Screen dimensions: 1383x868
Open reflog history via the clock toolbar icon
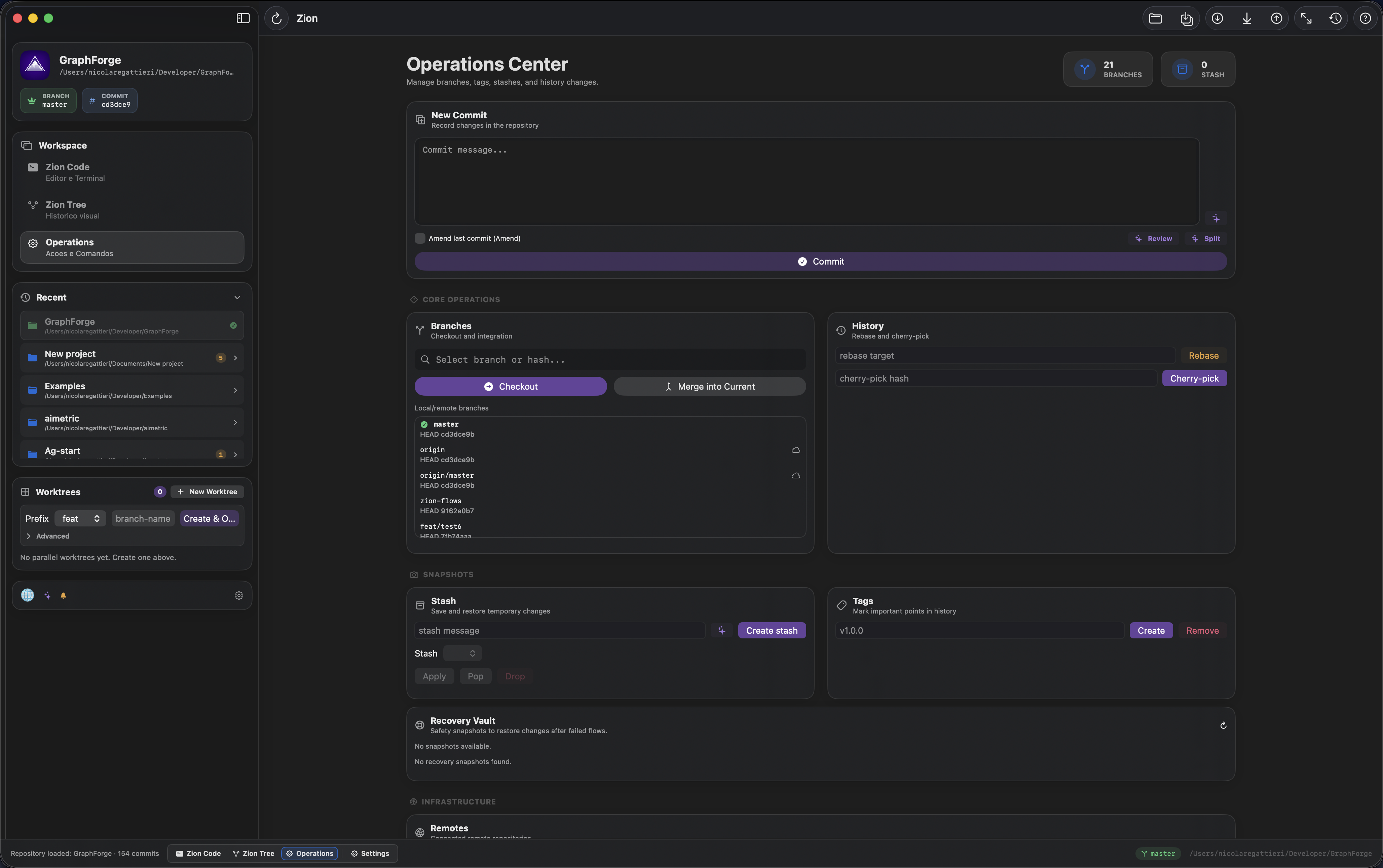tap(1335, 18)
